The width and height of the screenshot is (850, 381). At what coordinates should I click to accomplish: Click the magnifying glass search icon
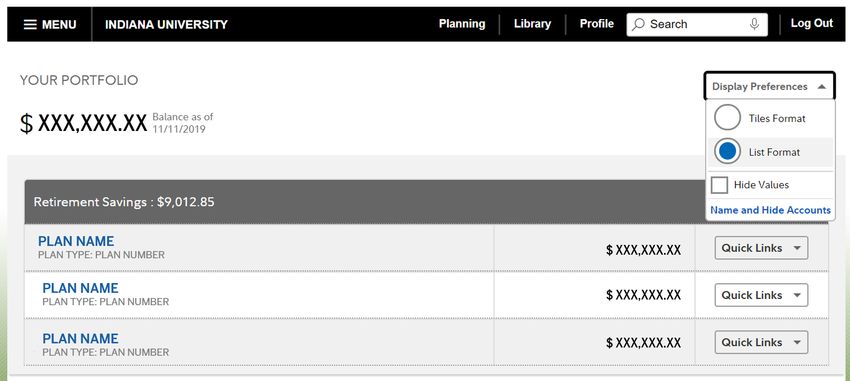(x=639, y=24)
